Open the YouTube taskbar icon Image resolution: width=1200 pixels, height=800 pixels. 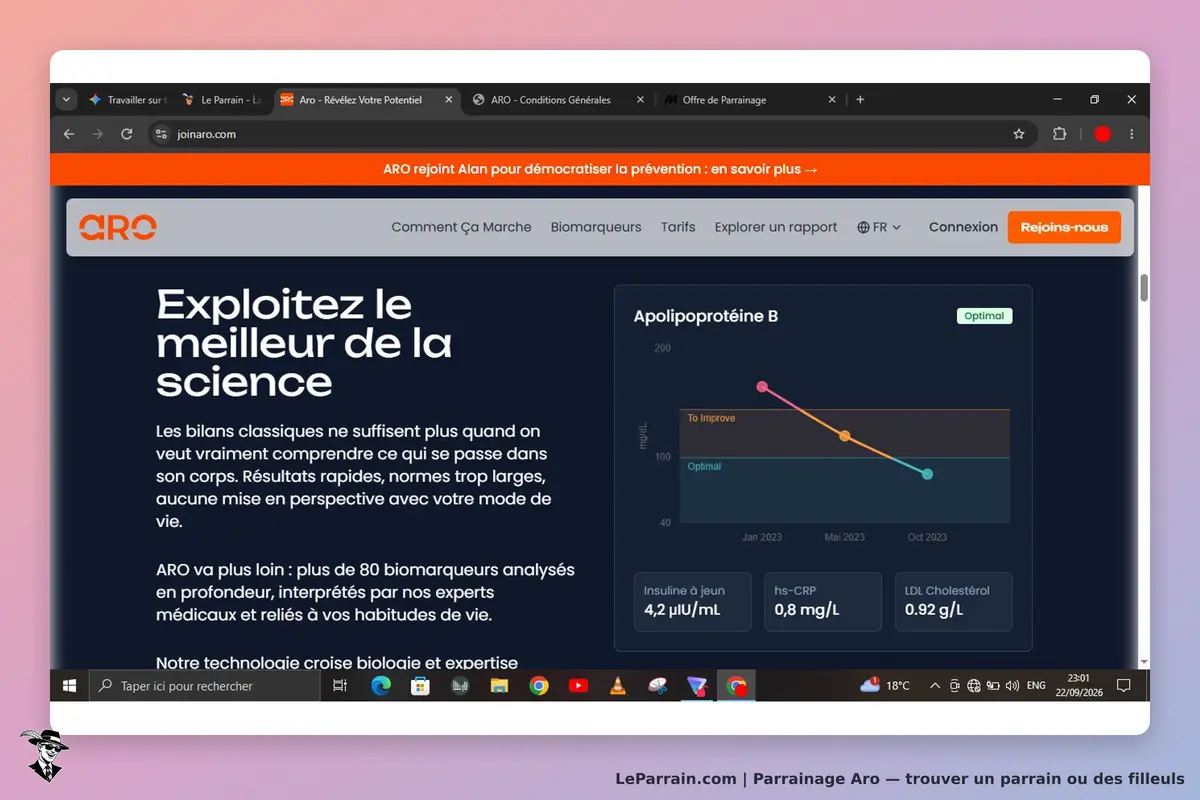click(578, 686)
